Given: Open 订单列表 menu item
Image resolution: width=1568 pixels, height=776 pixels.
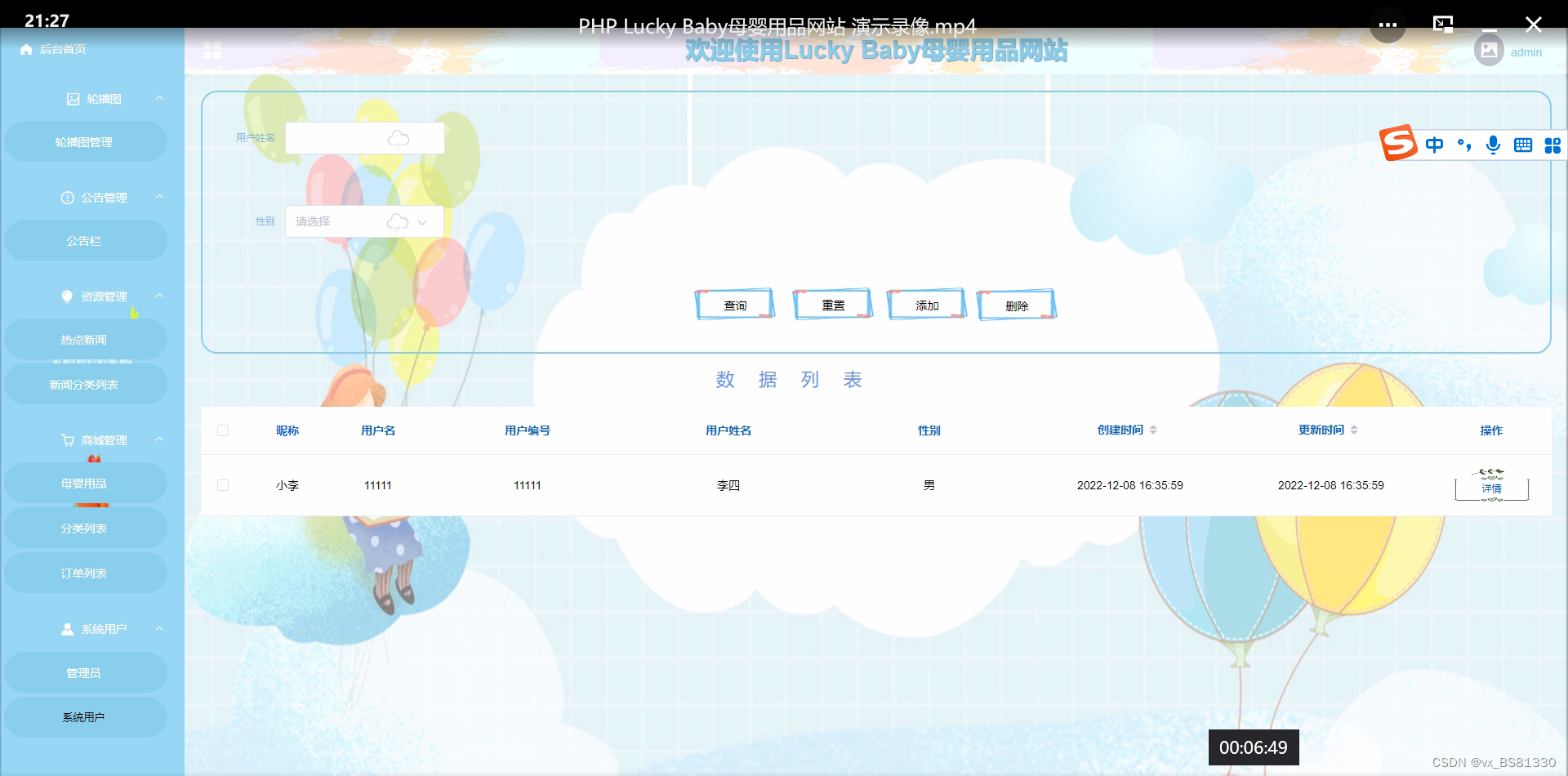Looking at the screenshot, I should click(85, 573).
